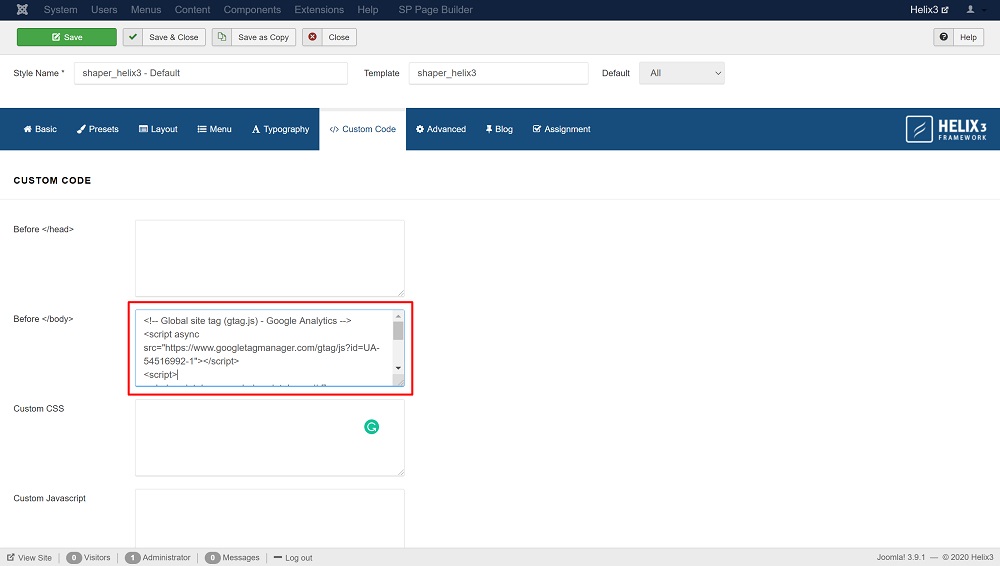Click the green Save button
Image resolution: width=1000 pixels, height=566 pixels.
66,37
